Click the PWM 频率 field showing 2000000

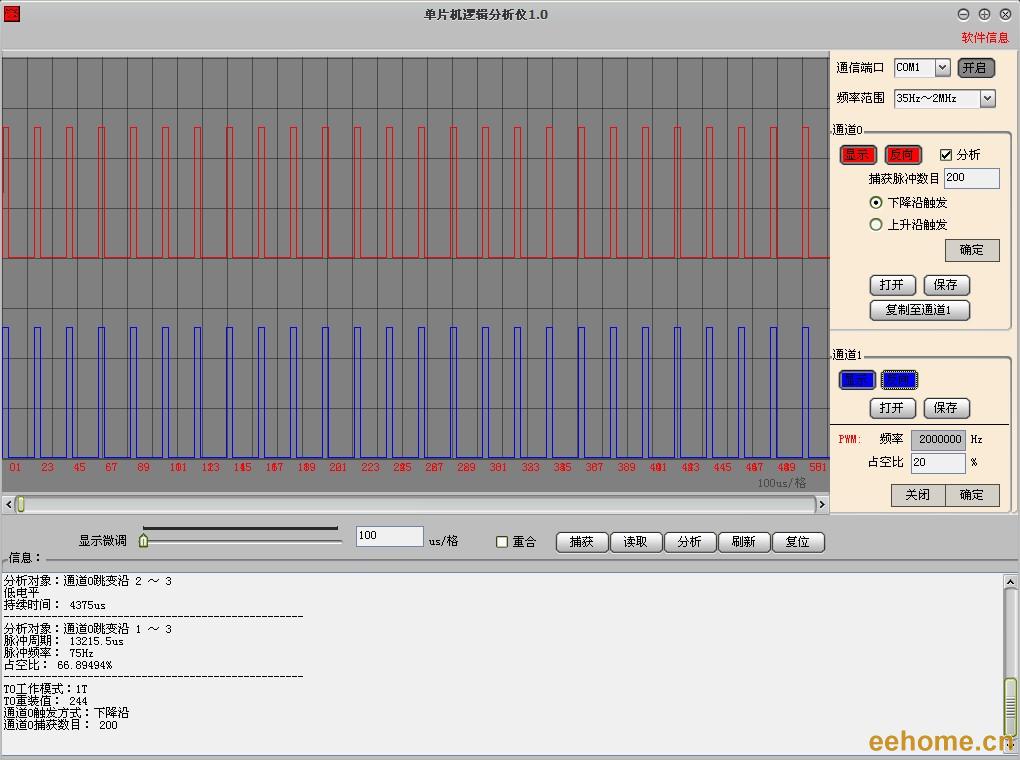pyautogui.click(x=938, y=440)
